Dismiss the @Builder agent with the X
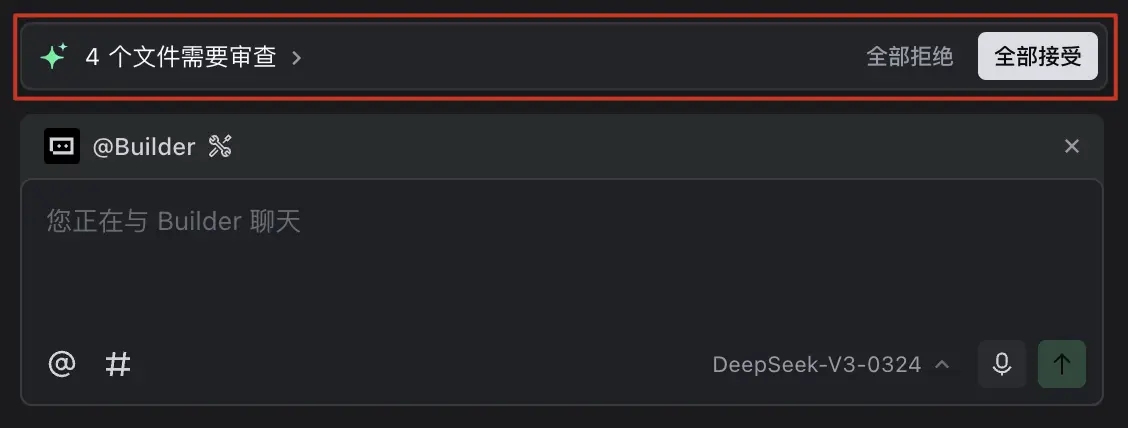 [1072, 147]
